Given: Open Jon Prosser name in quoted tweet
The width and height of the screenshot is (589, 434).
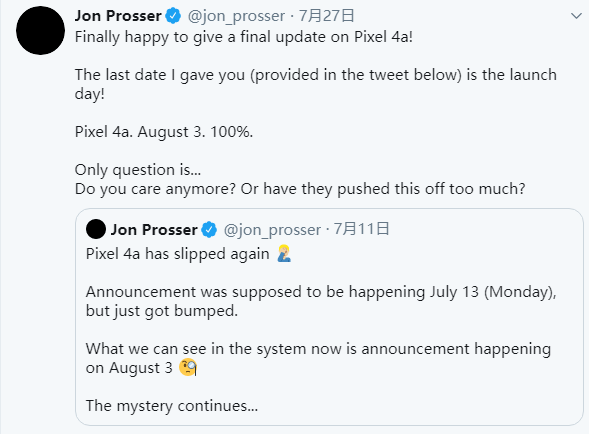Looking at the screenshot, I should click(154, 230).
